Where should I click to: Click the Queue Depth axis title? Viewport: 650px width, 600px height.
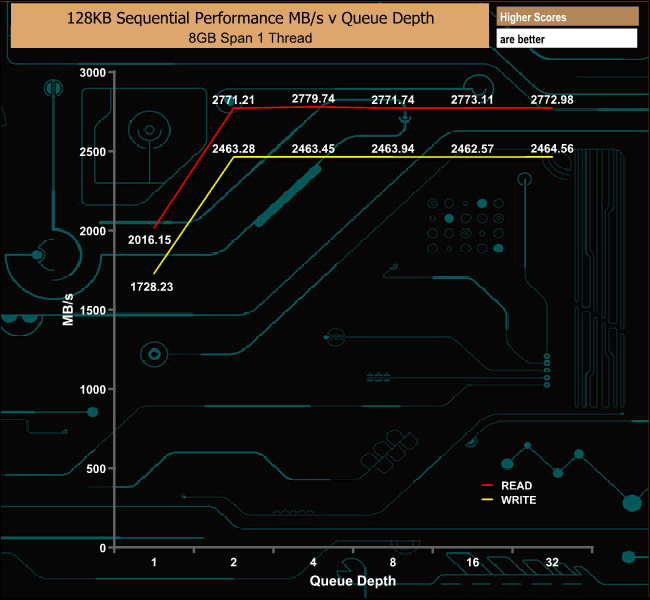tap(353, 581)
